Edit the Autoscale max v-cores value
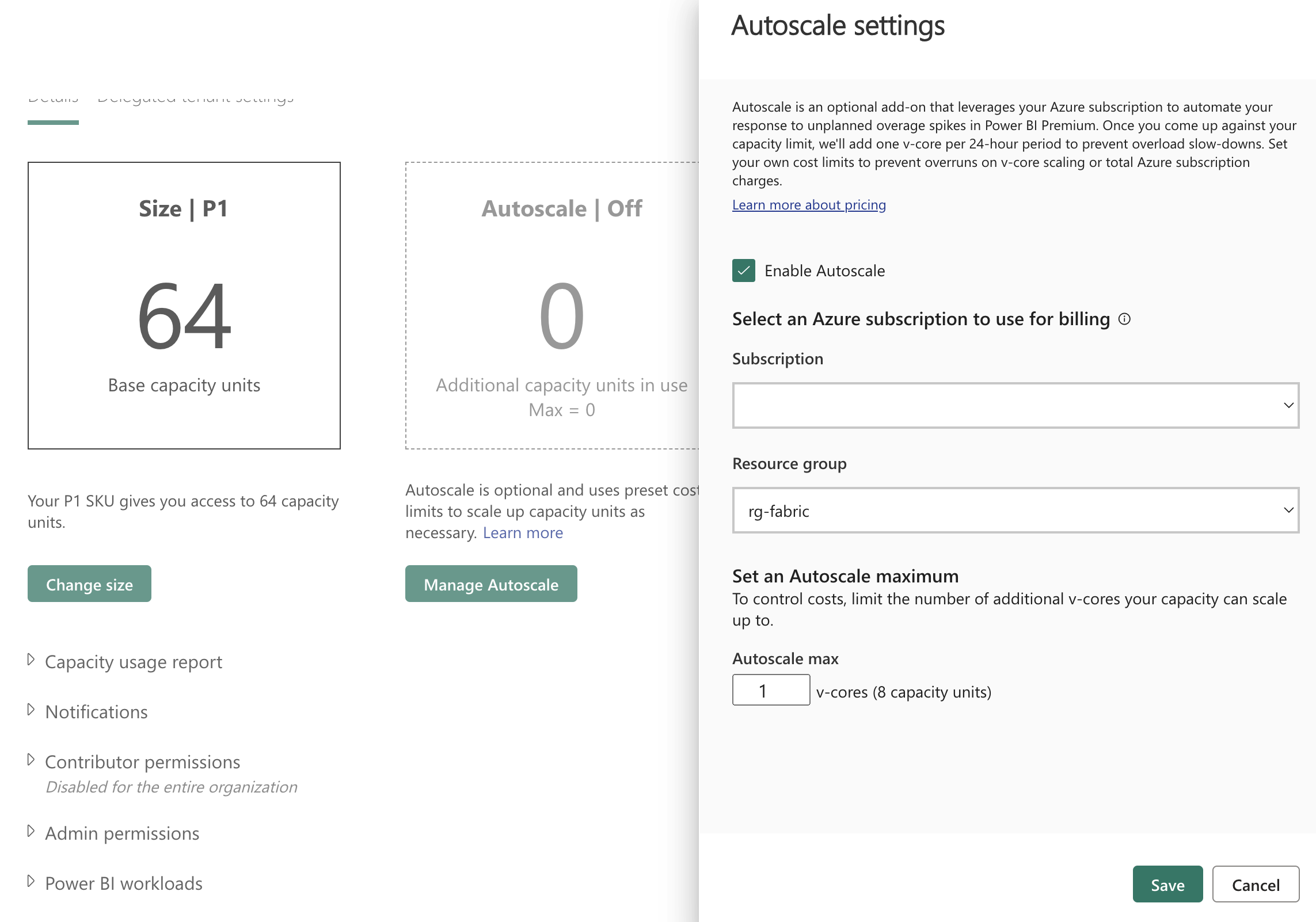This screenshot has height=922, width=1316. point(770,689)
